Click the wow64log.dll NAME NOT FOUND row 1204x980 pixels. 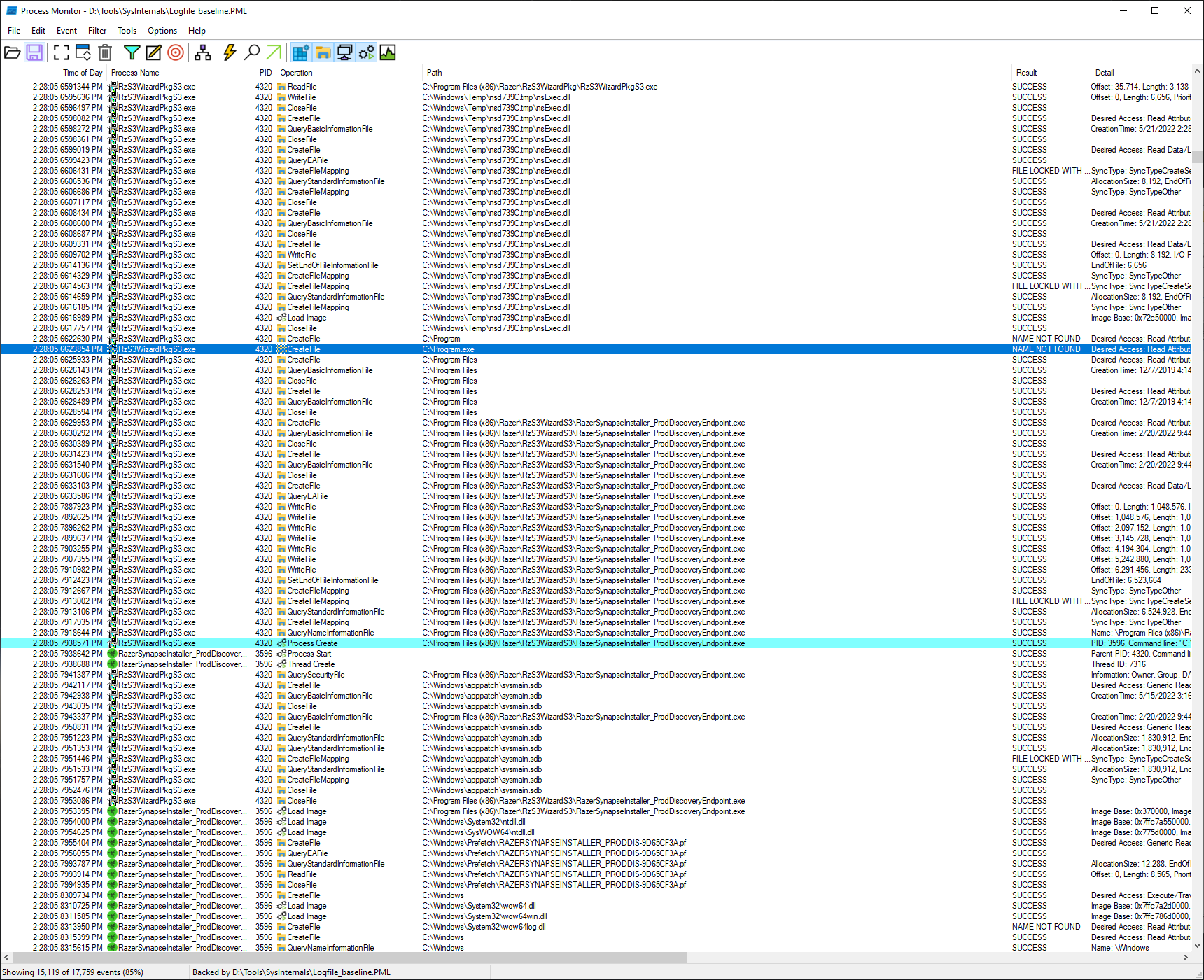click(x=596, y=927)
